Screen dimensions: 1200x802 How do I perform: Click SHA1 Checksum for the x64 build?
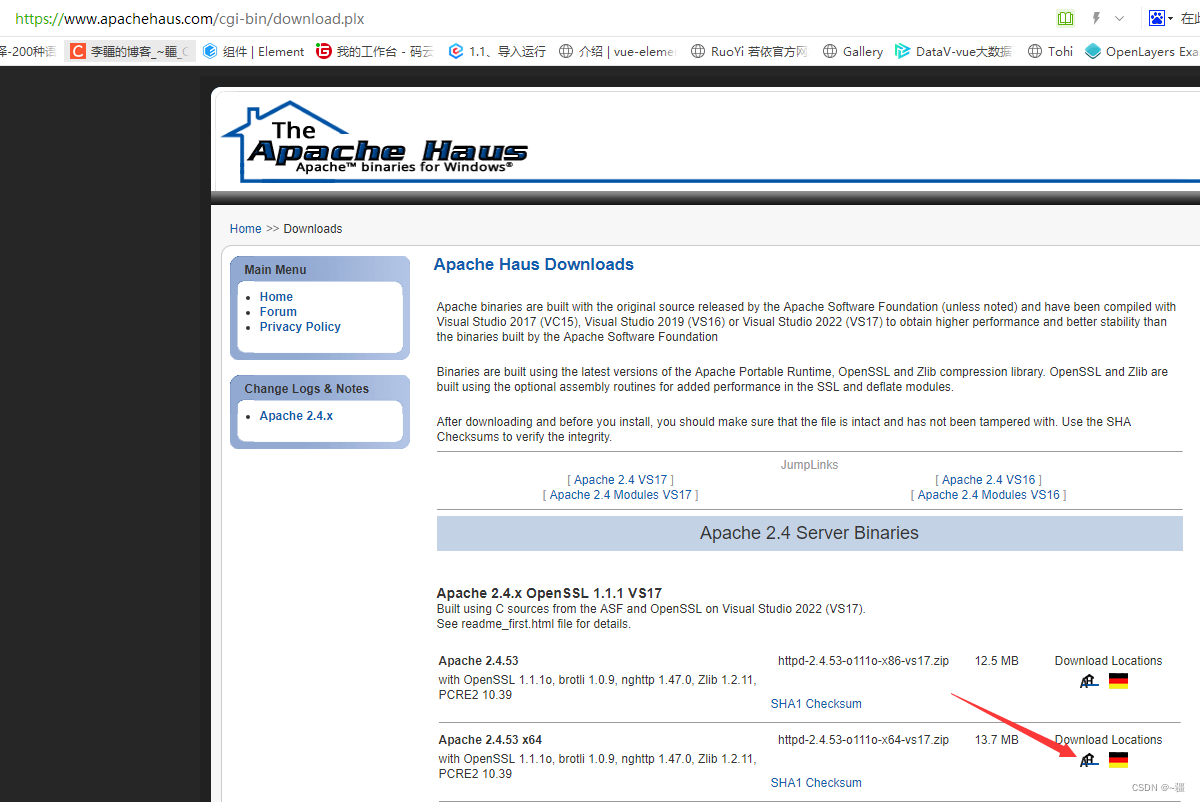tap(816, 782)
